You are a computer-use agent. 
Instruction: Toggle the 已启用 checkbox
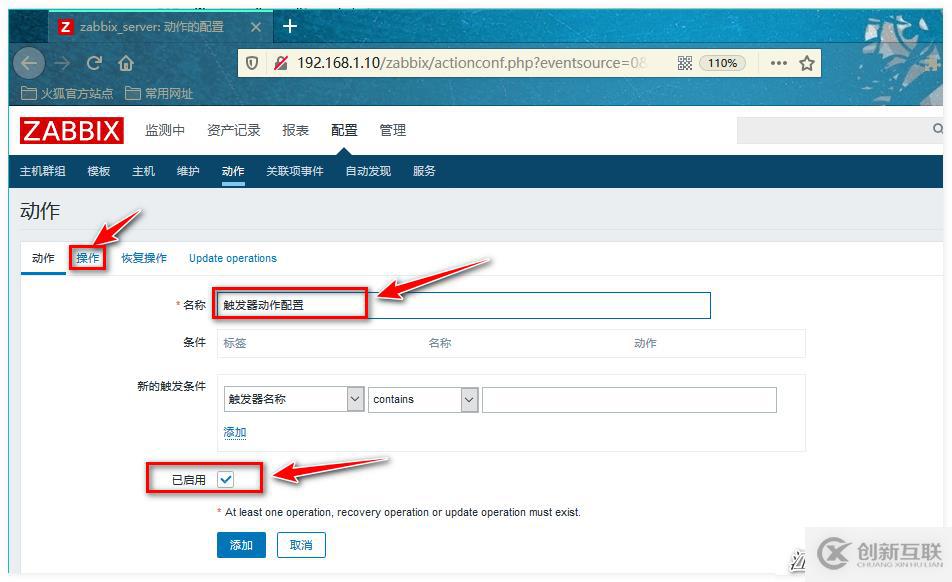tap(225, 479)
